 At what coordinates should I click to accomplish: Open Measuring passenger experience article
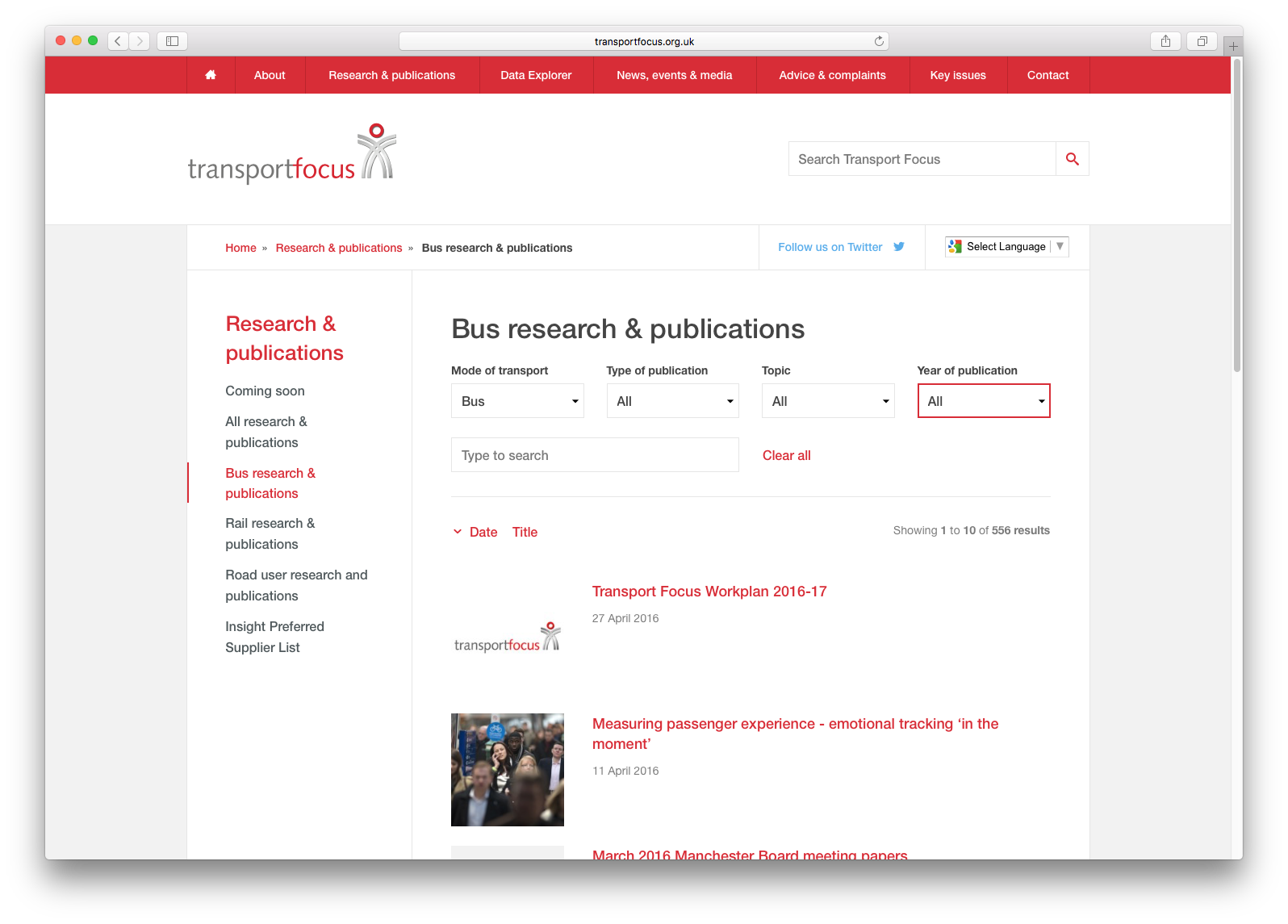(795, 734)
